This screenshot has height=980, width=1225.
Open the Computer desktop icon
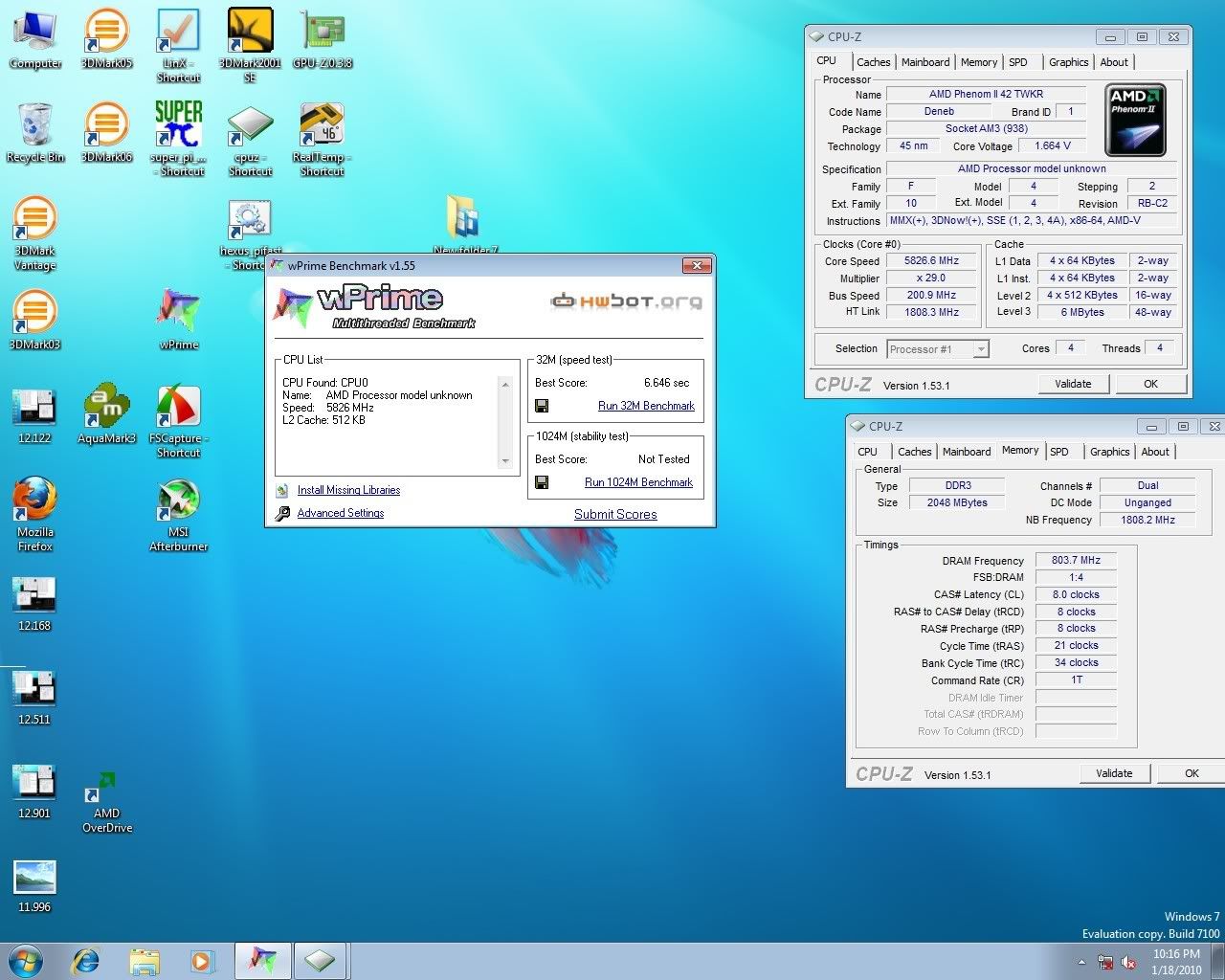click(x=35, y=40)
